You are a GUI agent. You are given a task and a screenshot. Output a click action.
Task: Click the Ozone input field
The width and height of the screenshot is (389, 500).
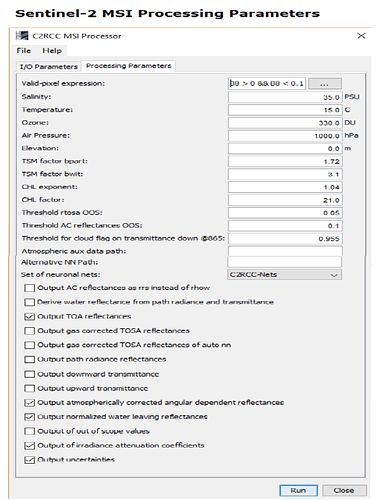(x=285, y=123)
